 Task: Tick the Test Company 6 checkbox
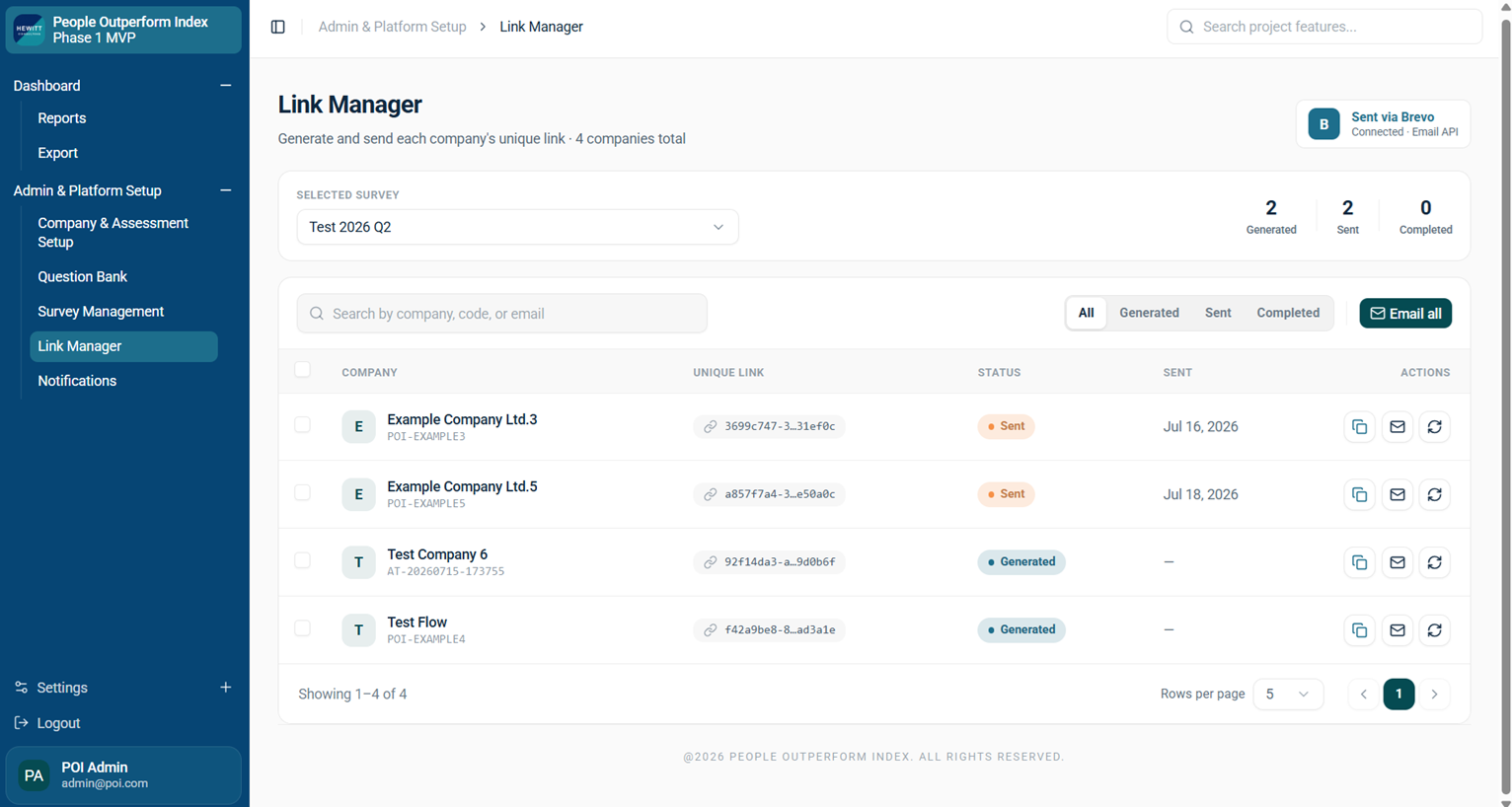tap(302, 560)
